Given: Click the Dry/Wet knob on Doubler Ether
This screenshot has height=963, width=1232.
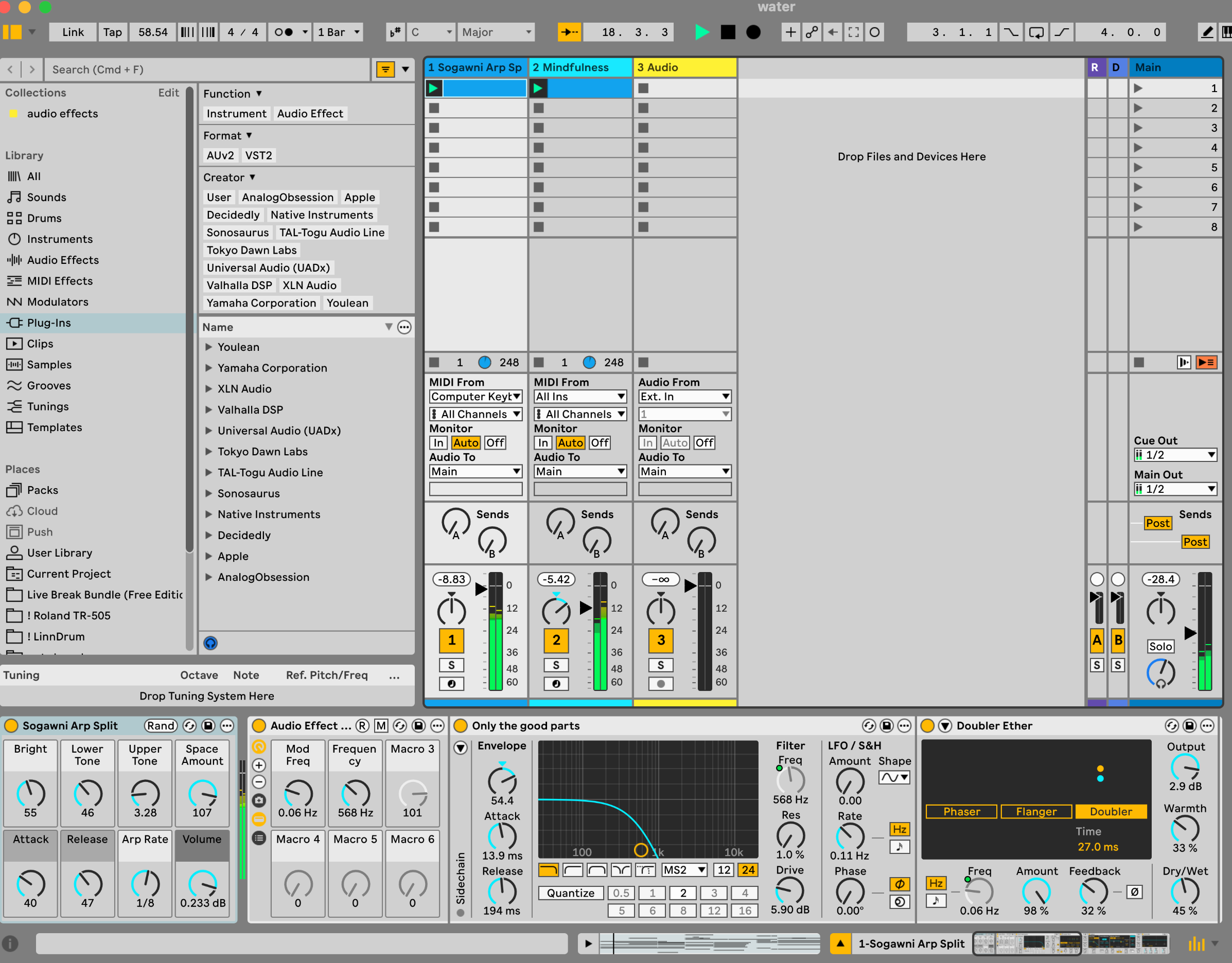Looking at the screenshot, I should click(1185, 892).
